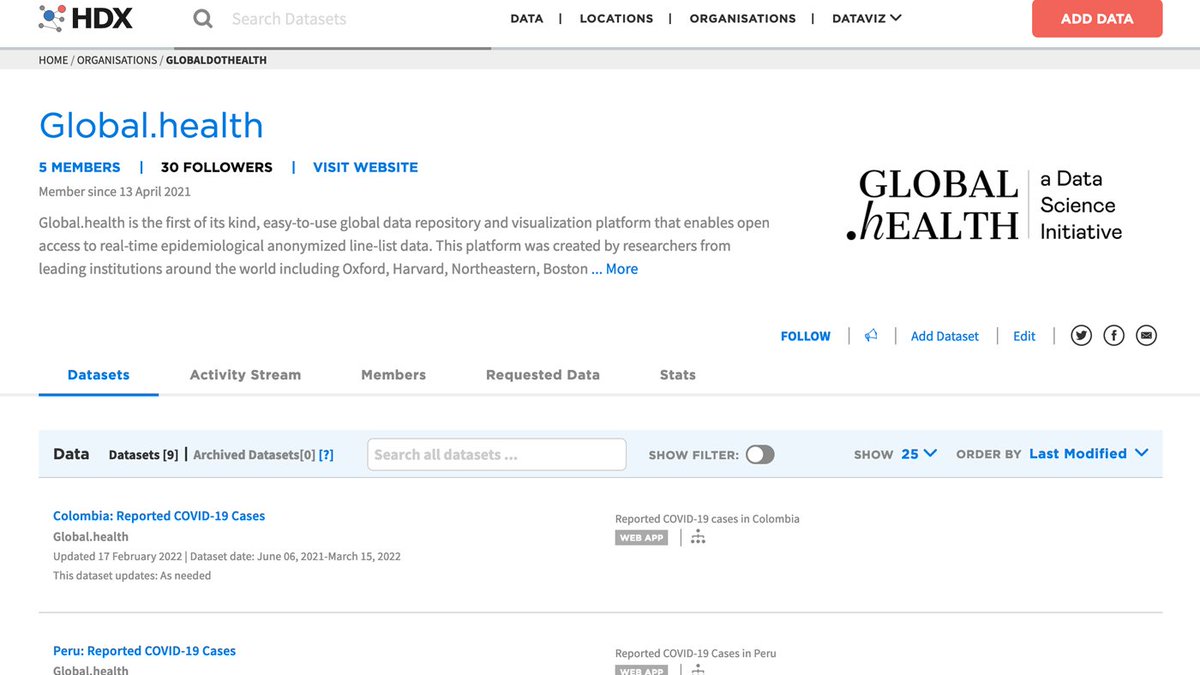Click the Global.health organisation title
The image size is (1200, 675).
151,125
